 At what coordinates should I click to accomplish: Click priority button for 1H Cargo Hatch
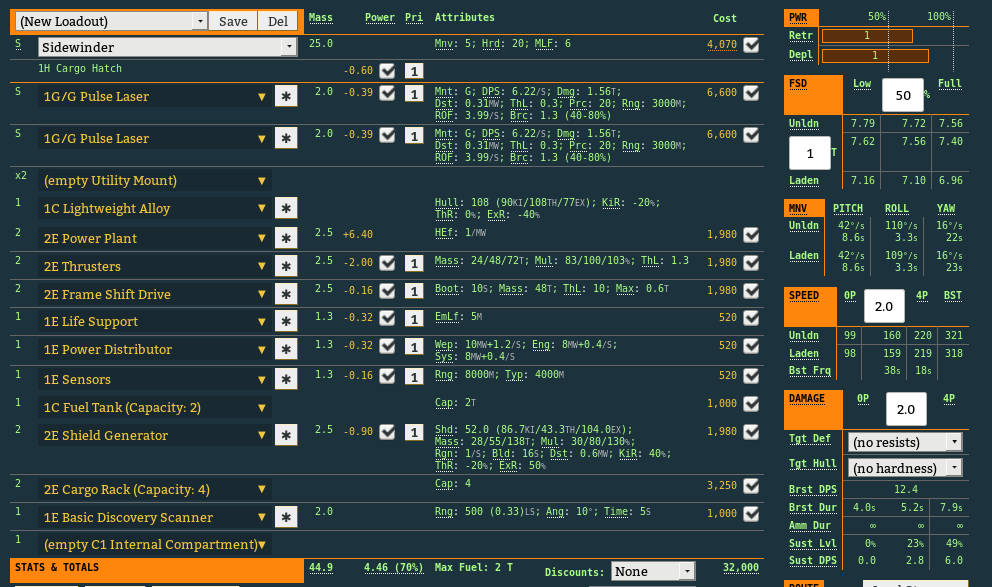[414, 71]
